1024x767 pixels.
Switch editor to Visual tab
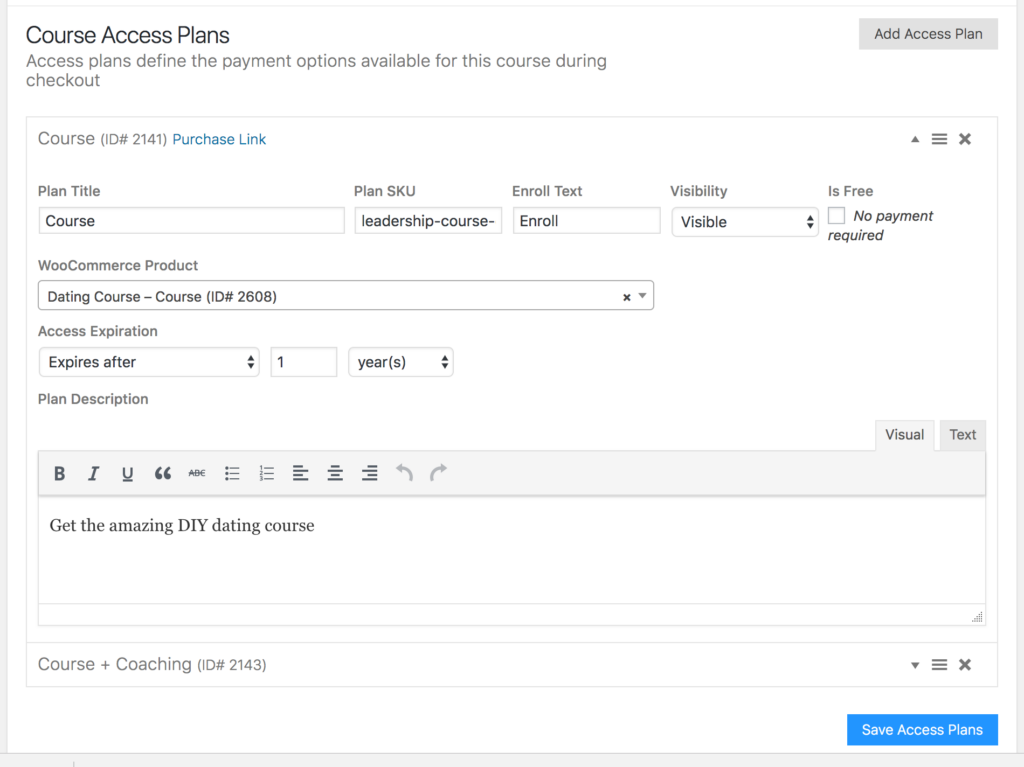904,435
